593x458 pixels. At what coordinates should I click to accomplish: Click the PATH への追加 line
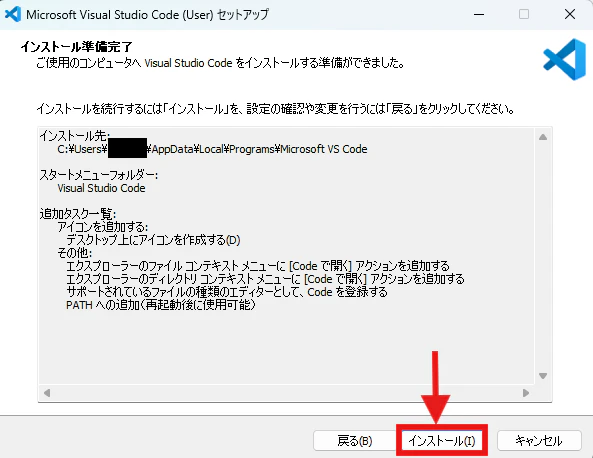point(161,304)
